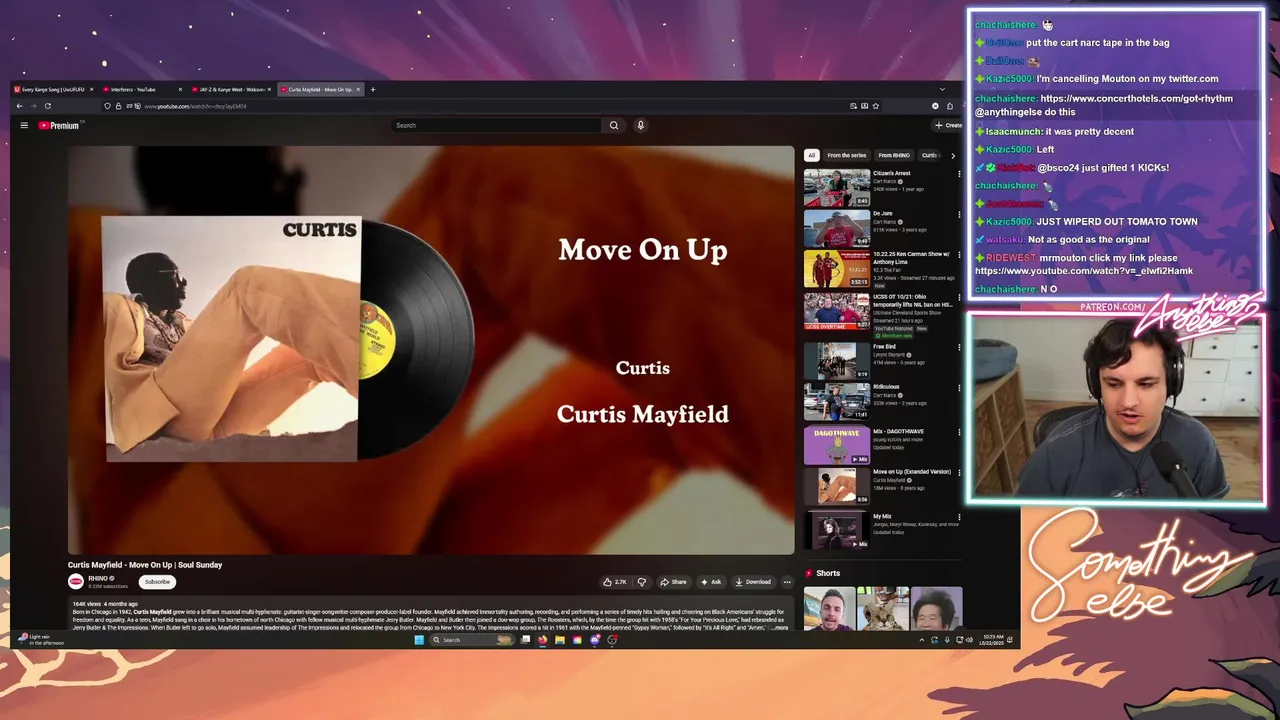Bookmark page with star icon
The image size is (1280, 720).
tap(876, 106)
